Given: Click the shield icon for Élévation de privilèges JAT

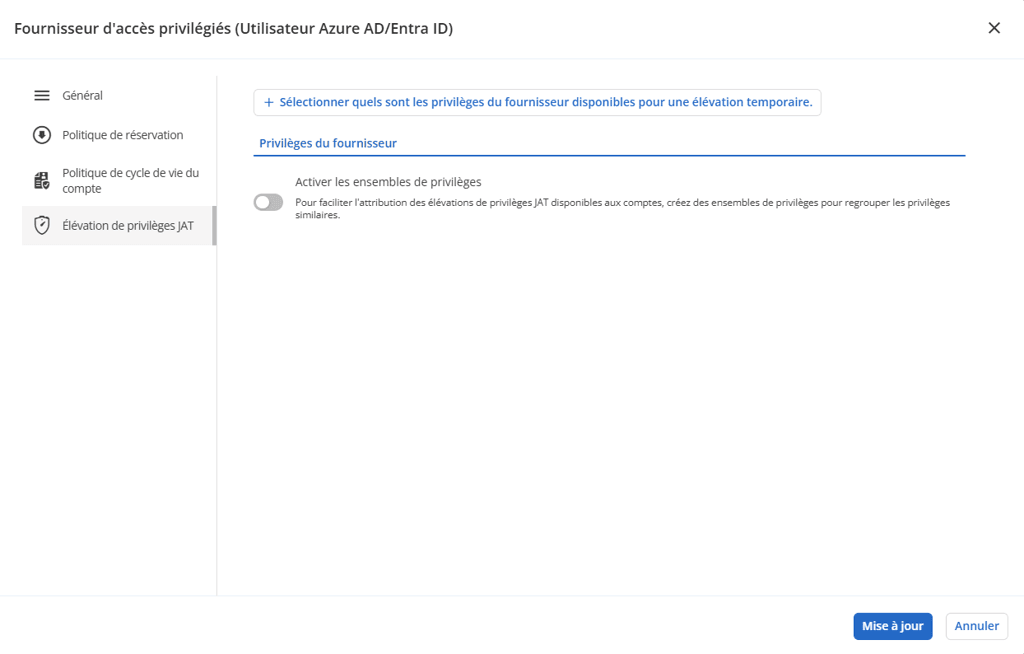Looking at the screenshot, I should tap(42, 226).
